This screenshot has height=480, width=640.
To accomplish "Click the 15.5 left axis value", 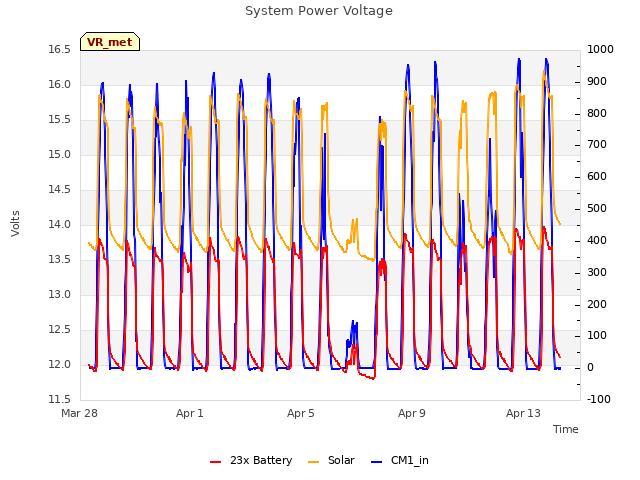I will [60, 120].
